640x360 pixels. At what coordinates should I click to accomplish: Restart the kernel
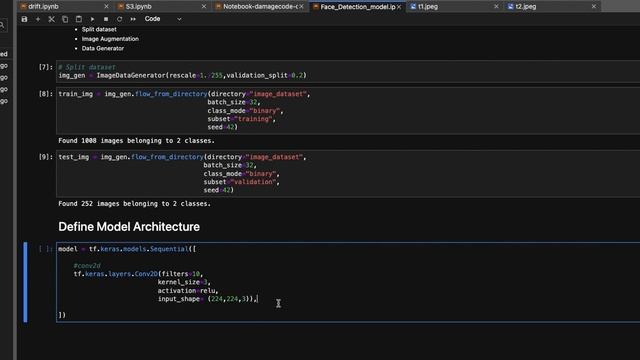click(x=119, y=19)
